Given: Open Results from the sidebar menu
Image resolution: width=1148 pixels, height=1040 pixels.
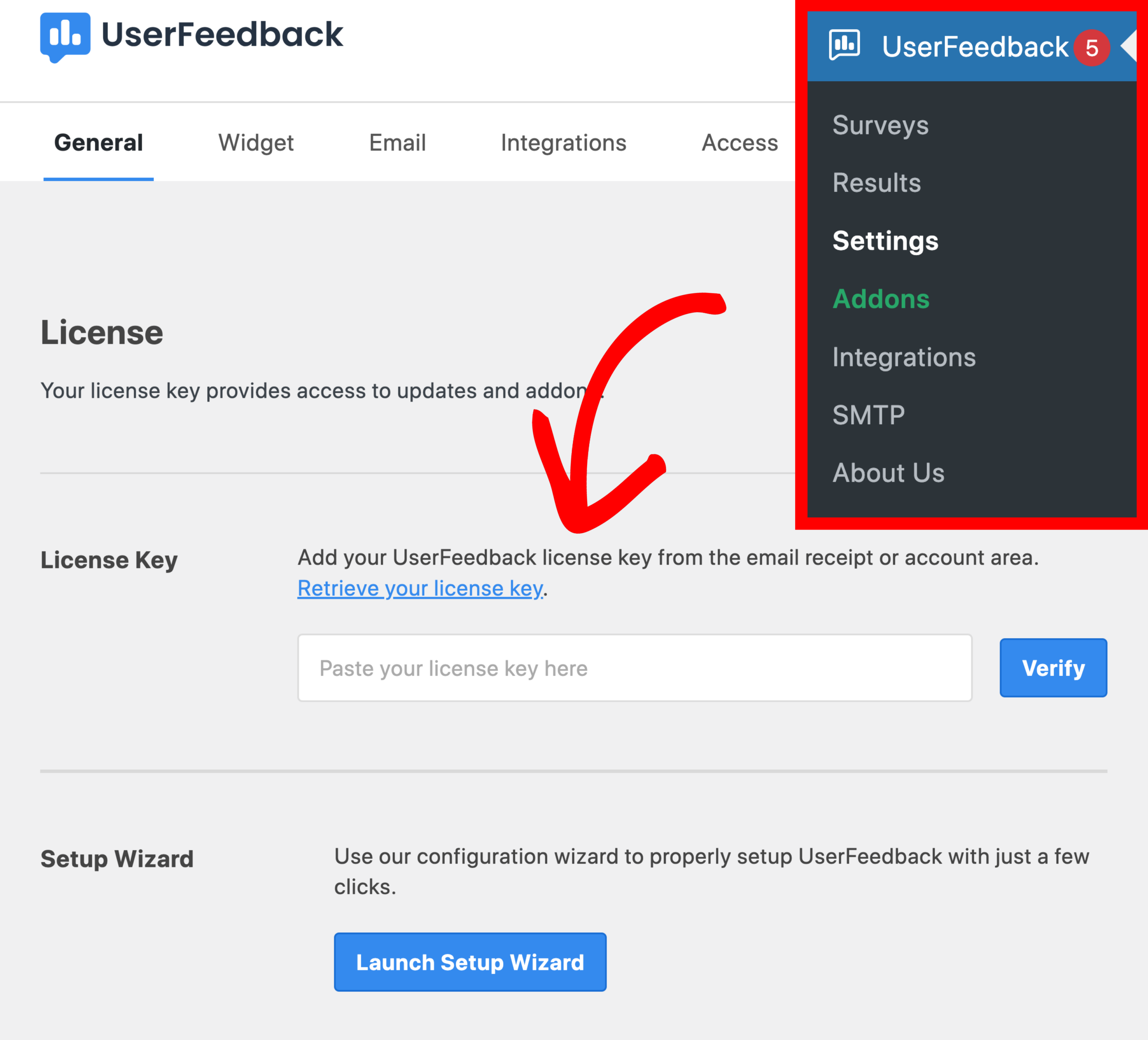Looking at the screenshot, I should pyautogui.click(x=876, y=183).
